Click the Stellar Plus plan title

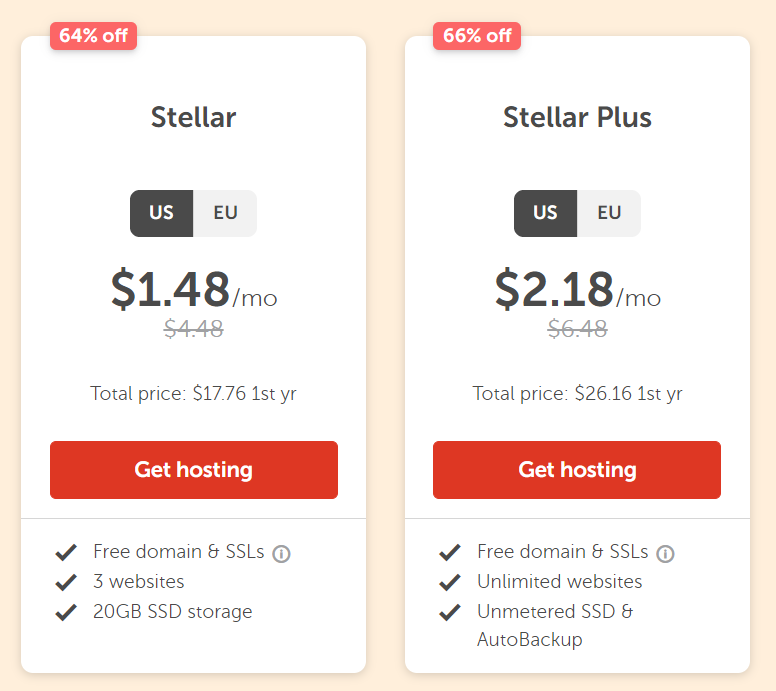pyautogui.click(x=578, y=117)
